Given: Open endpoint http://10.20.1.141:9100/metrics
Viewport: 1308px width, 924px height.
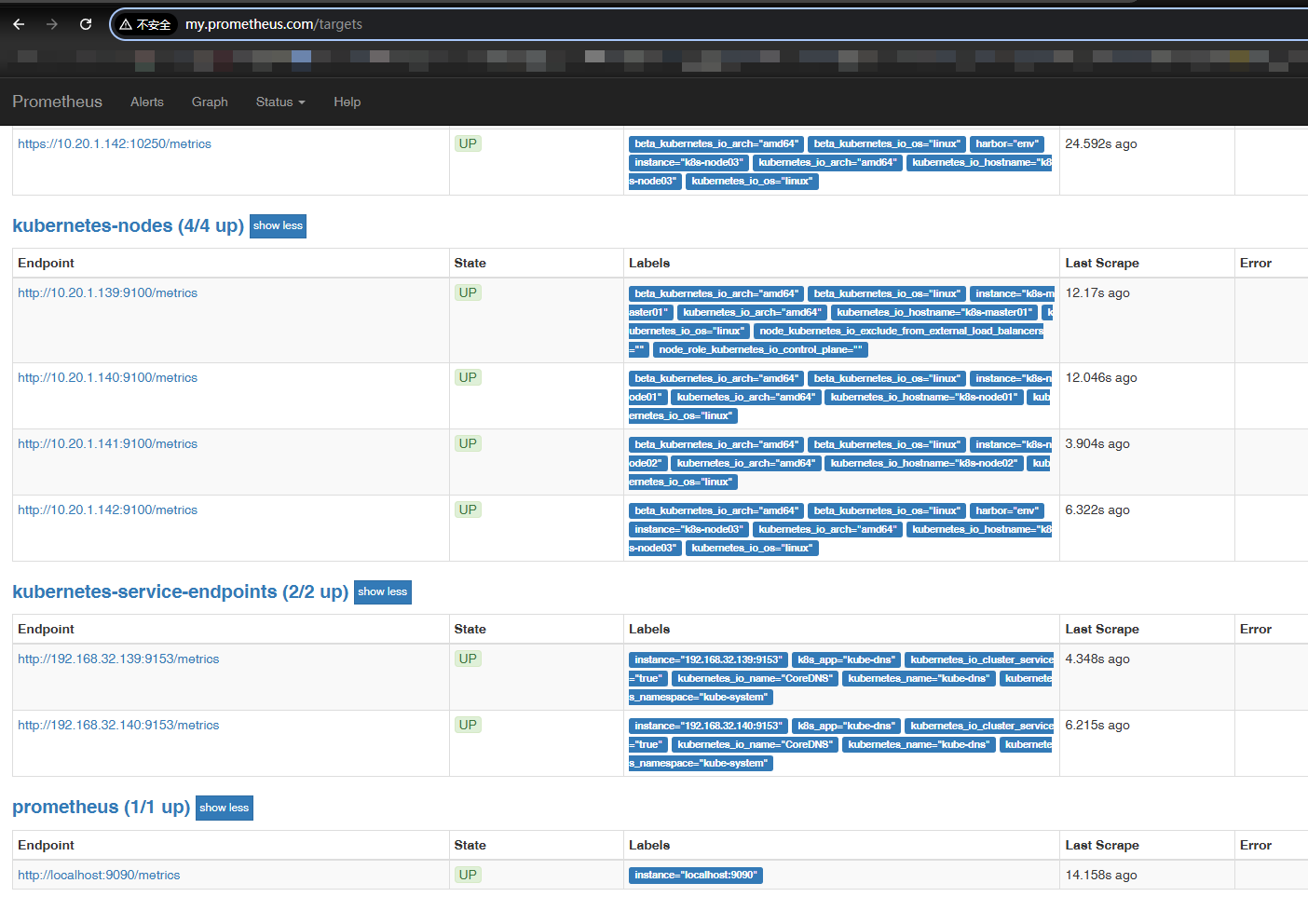Looking at the screenshot, I should point(108,443).
